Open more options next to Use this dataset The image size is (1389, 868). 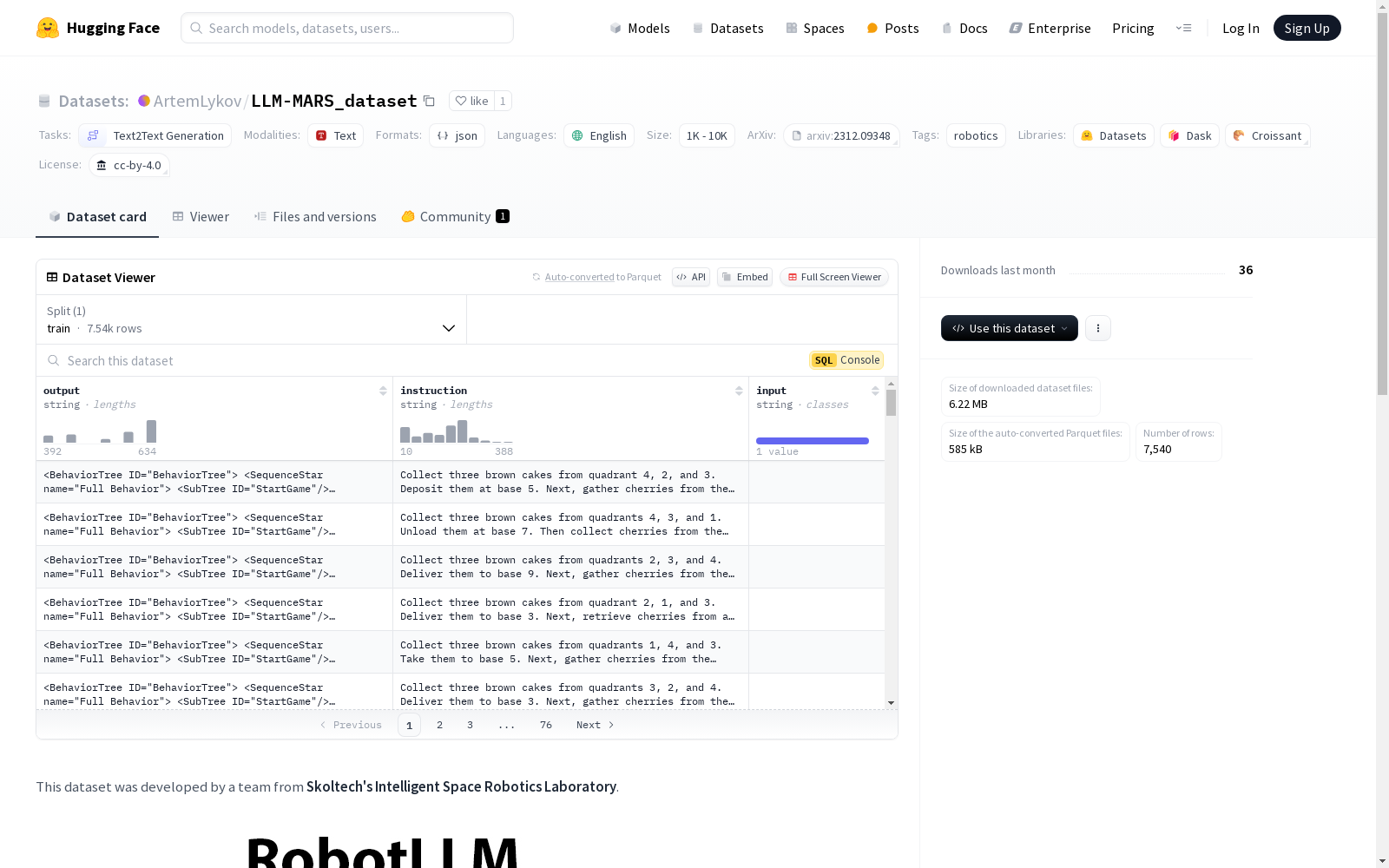(x=1098, y=328)
